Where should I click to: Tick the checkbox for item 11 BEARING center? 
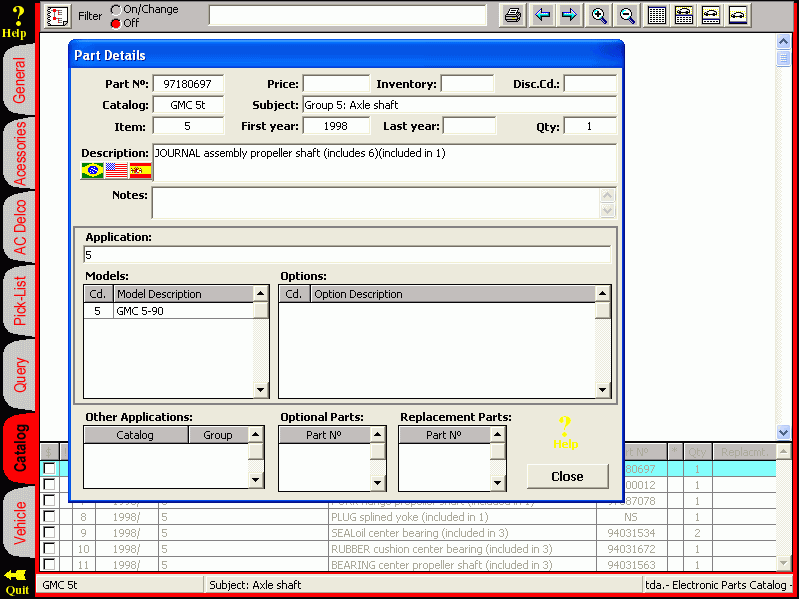pyautogui.click(x=49, y=564)
